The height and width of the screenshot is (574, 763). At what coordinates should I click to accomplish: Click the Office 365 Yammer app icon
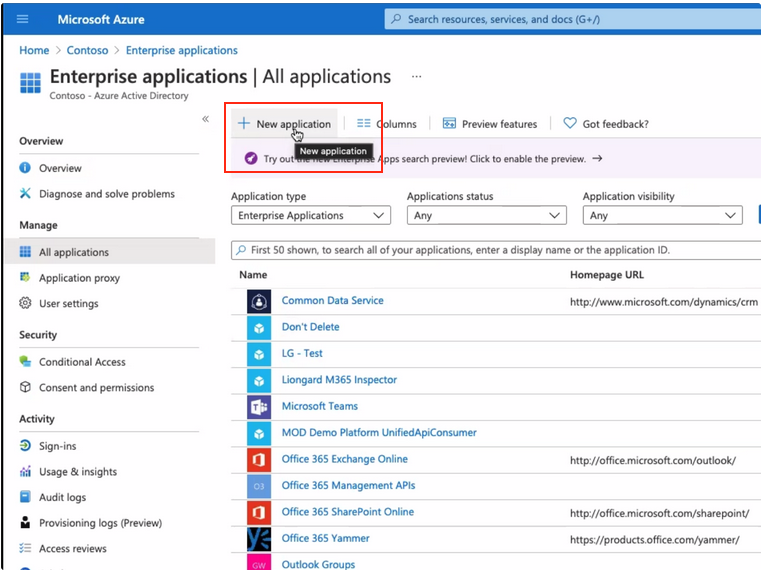[259, 539]
